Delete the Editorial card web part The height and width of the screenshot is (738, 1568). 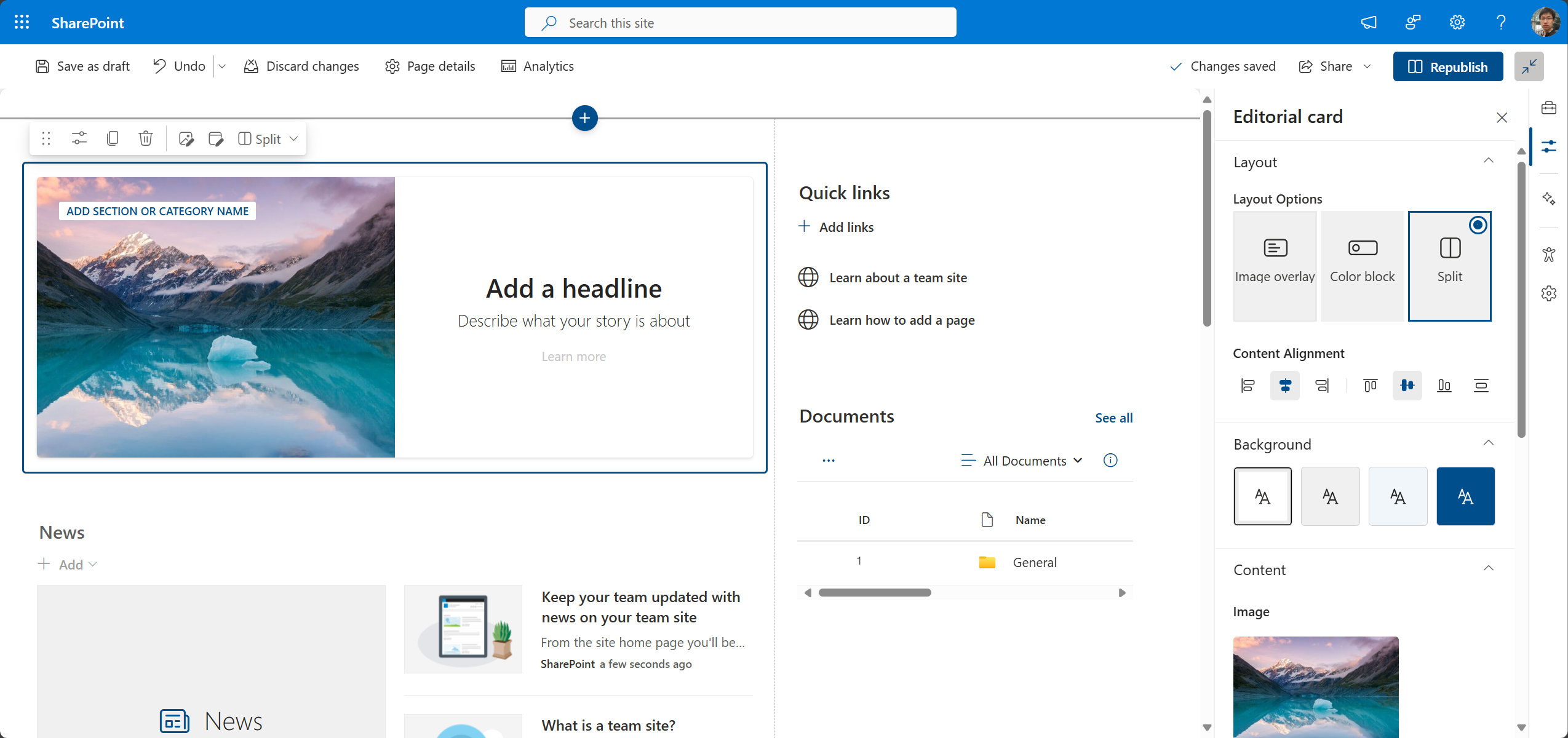(x=145, y=138)
